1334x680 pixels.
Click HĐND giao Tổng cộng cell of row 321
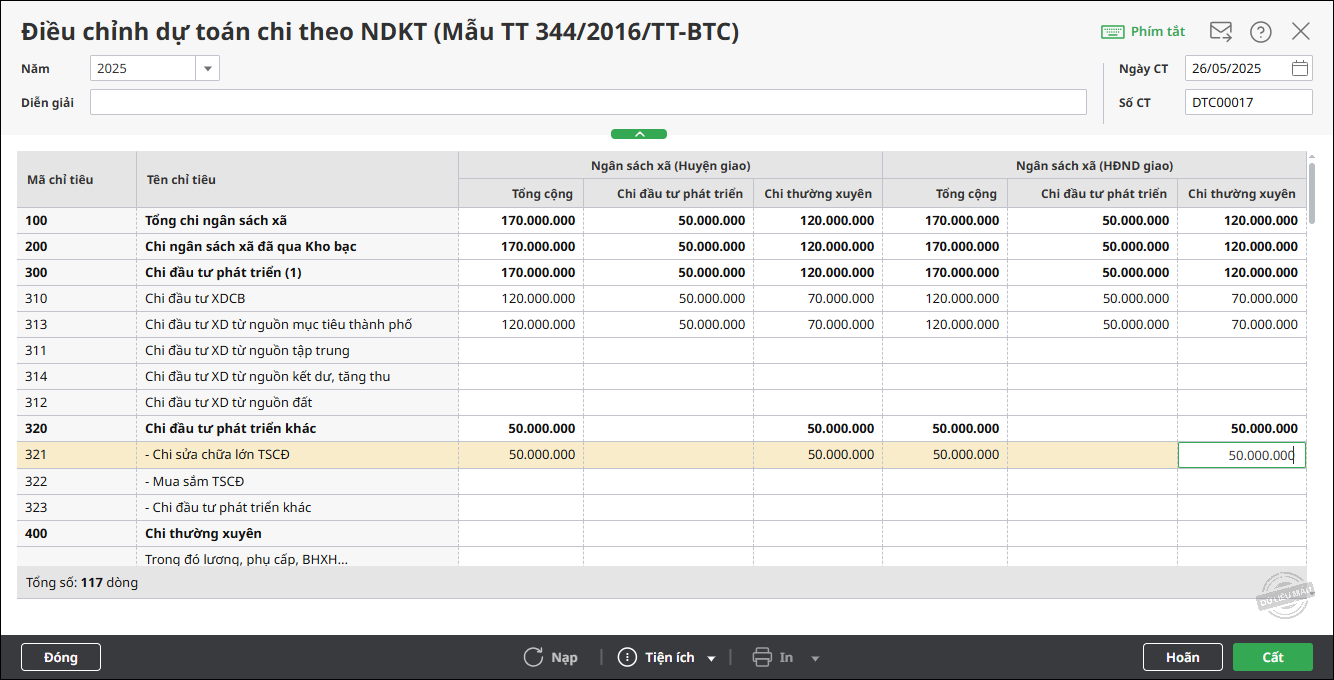coord(945,455)
